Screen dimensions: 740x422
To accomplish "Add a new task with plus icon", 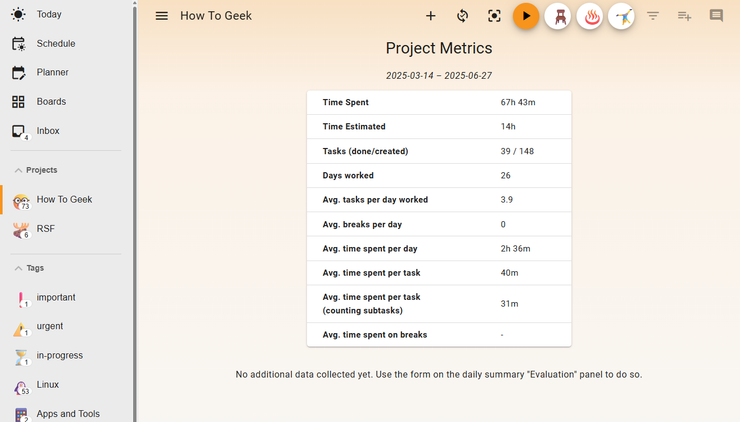I will (430, 16).
